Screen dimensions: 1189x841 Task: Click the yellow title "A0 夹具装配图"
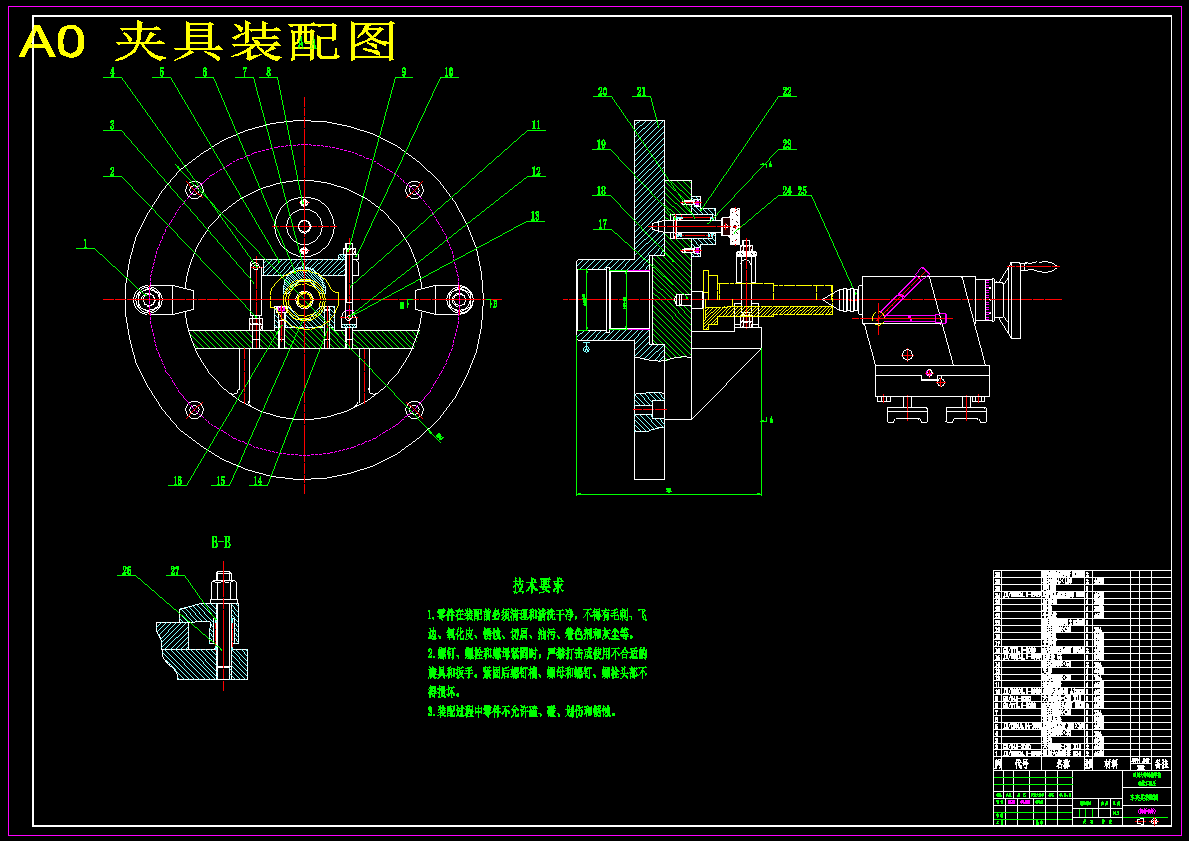[x=207, y=42]
